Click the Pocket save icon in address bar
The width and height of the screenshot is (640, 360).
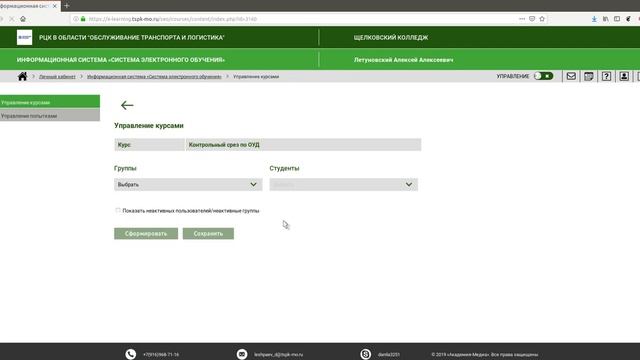point(532,19)
